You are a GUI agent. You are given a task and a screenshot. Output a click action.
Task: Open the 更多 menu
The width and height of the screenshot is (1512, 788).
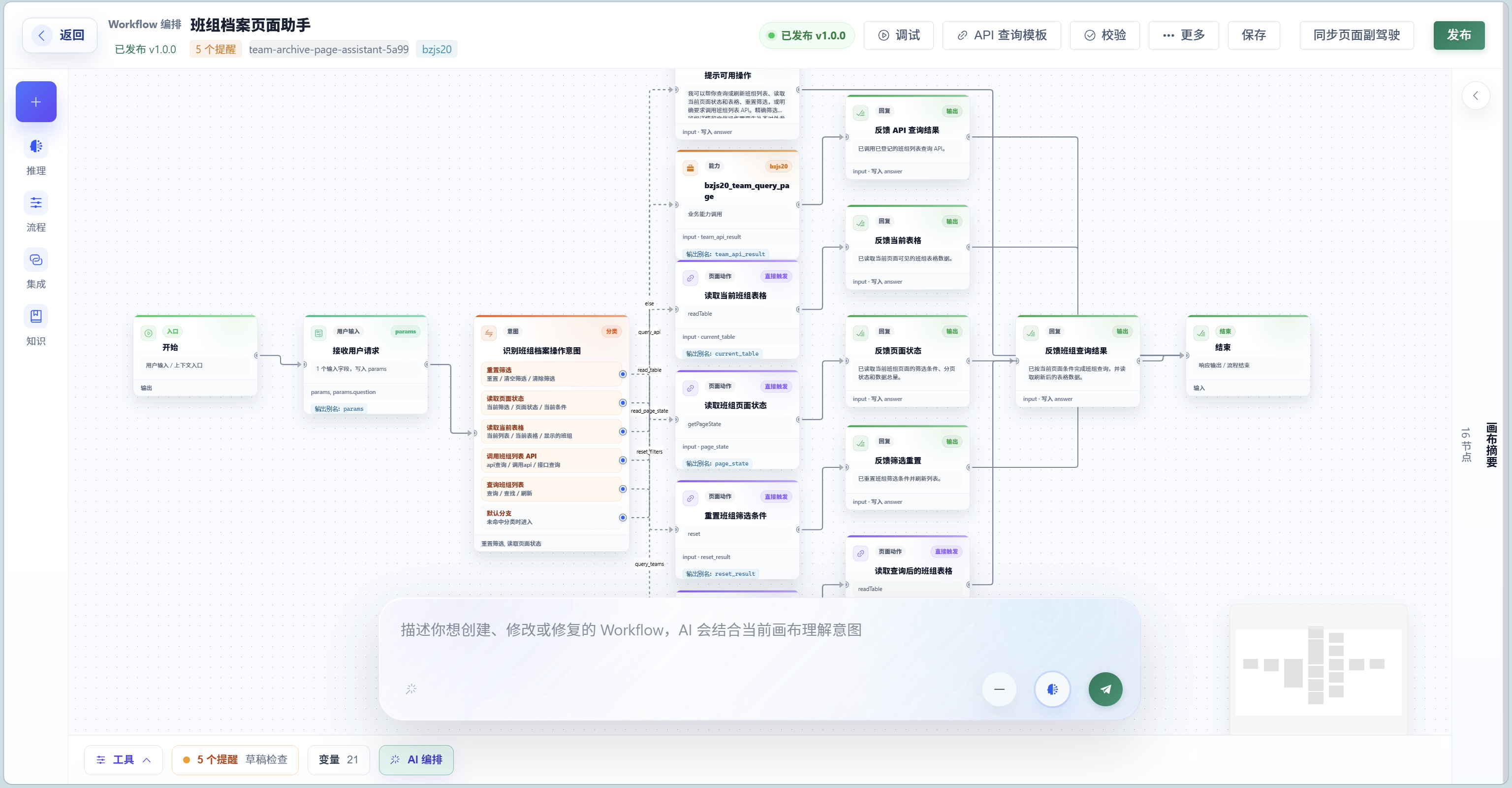[x=1183, y=35]
